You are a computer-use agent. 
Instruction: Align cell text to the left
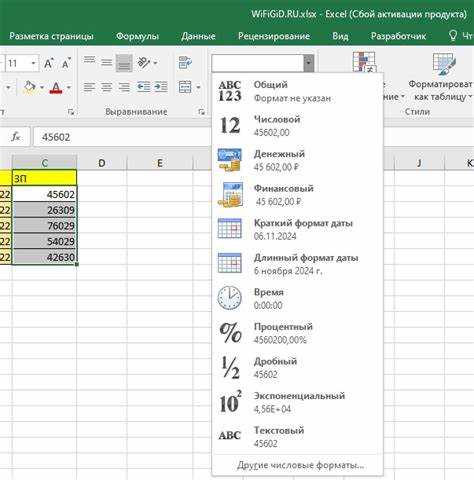[89, 87]
